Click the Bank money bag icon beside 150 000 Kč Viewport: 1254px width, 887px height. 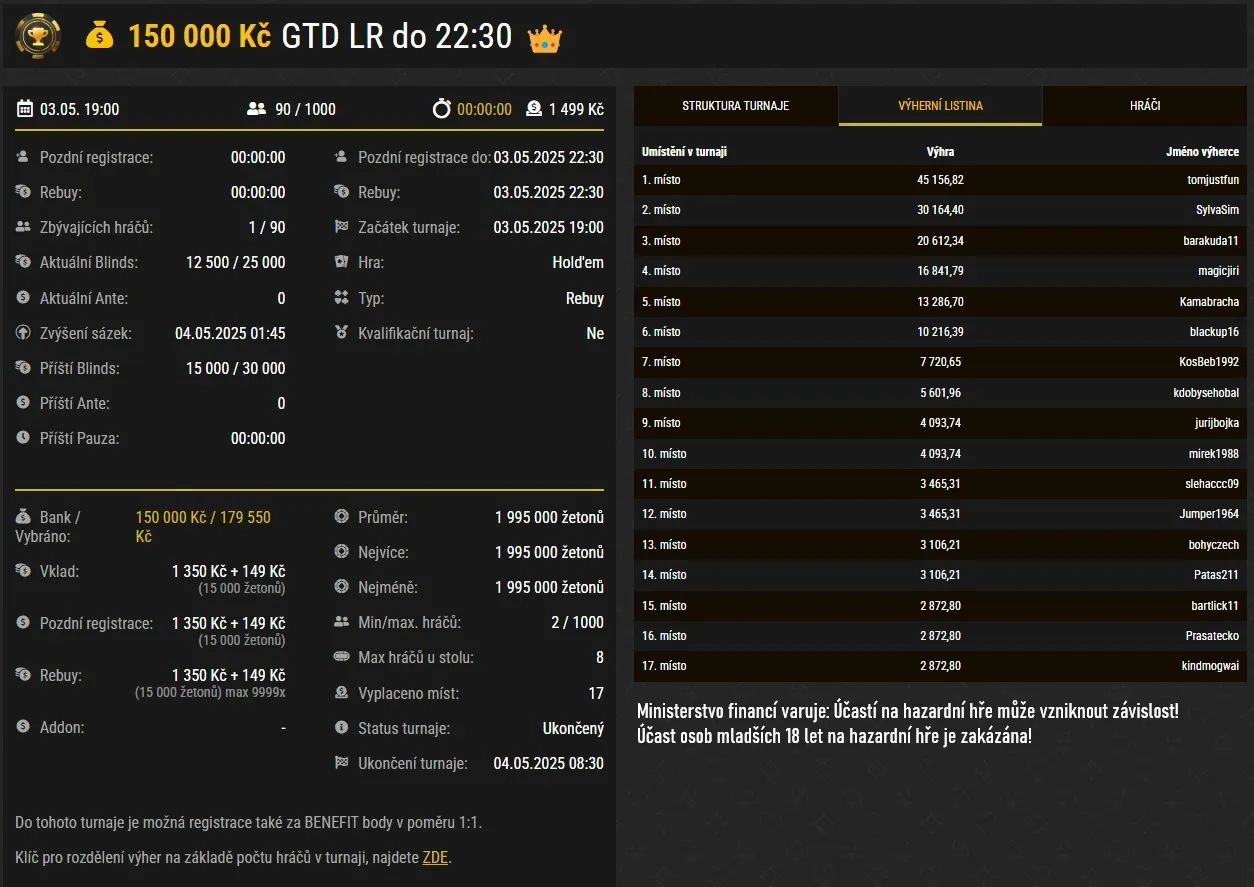pyautogui.click(x=22, y=517)
